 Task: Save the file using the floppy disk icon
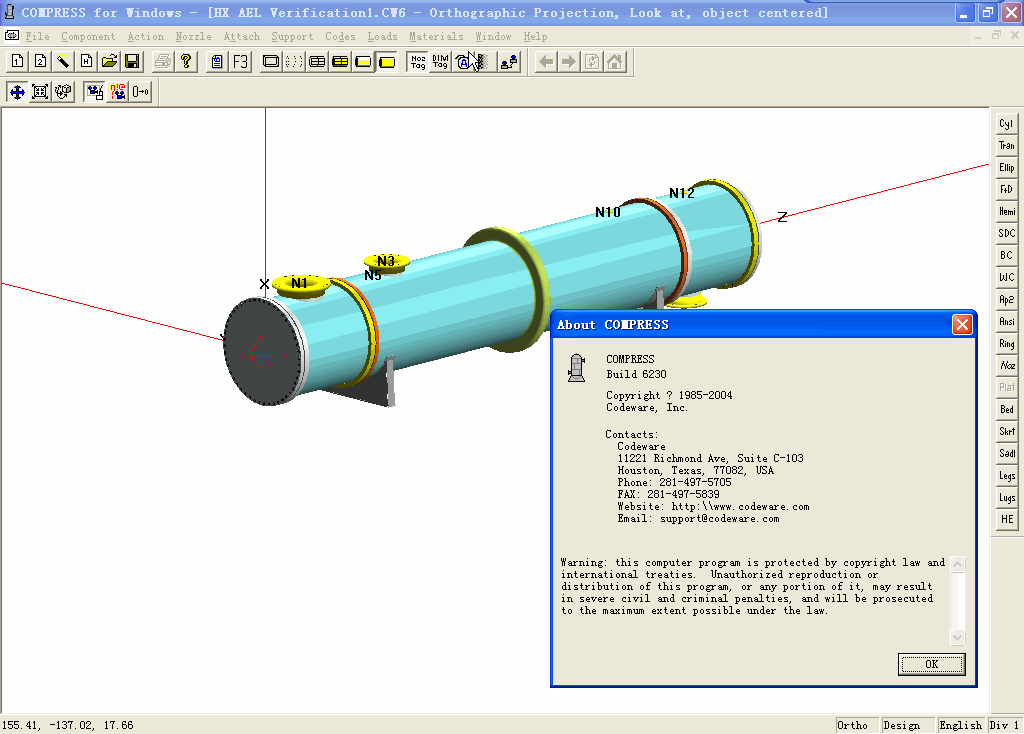(x=132, y=61)
